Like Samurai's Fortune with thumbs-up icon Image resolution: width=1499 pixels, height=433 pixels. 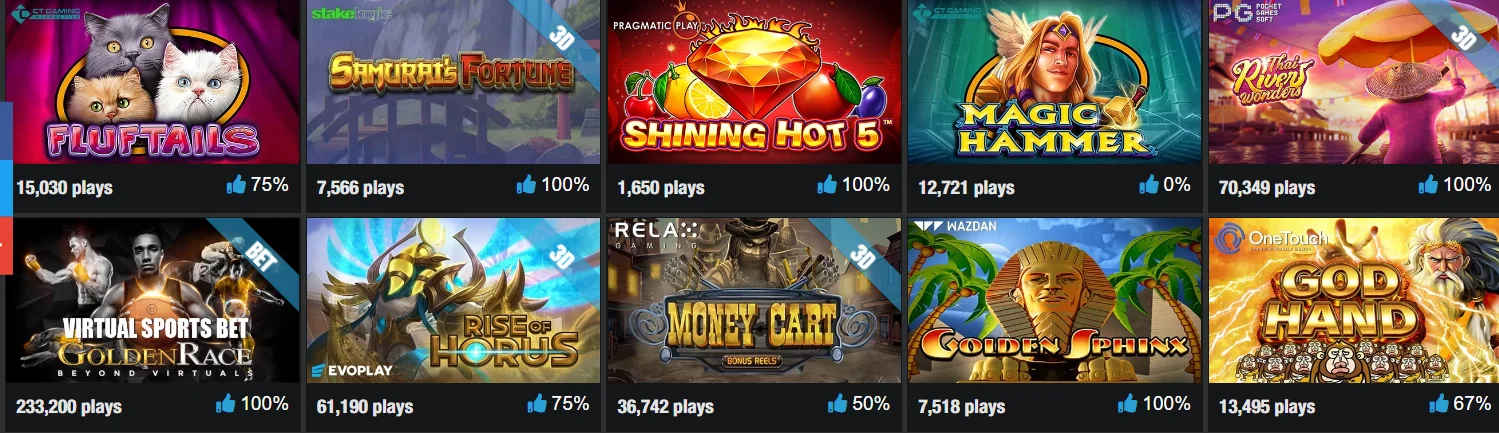pos(526,184)
